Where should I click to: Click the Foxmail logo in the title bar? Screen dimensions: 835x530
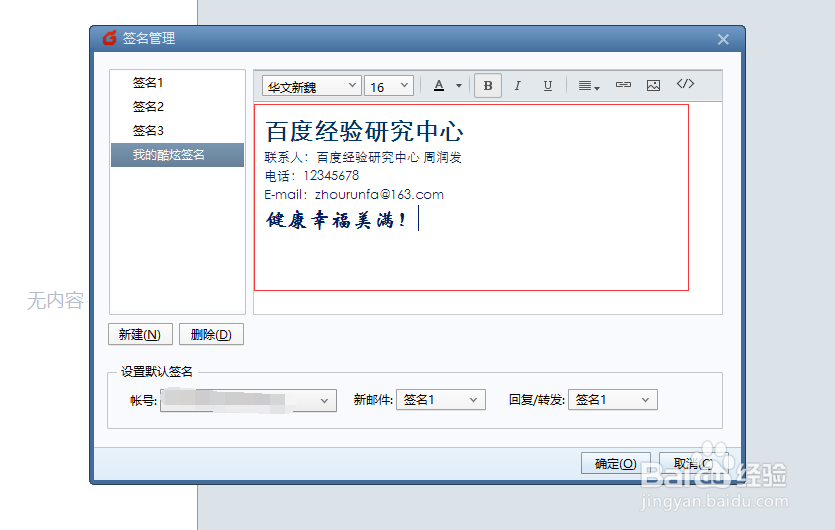(x=110, y=38)
